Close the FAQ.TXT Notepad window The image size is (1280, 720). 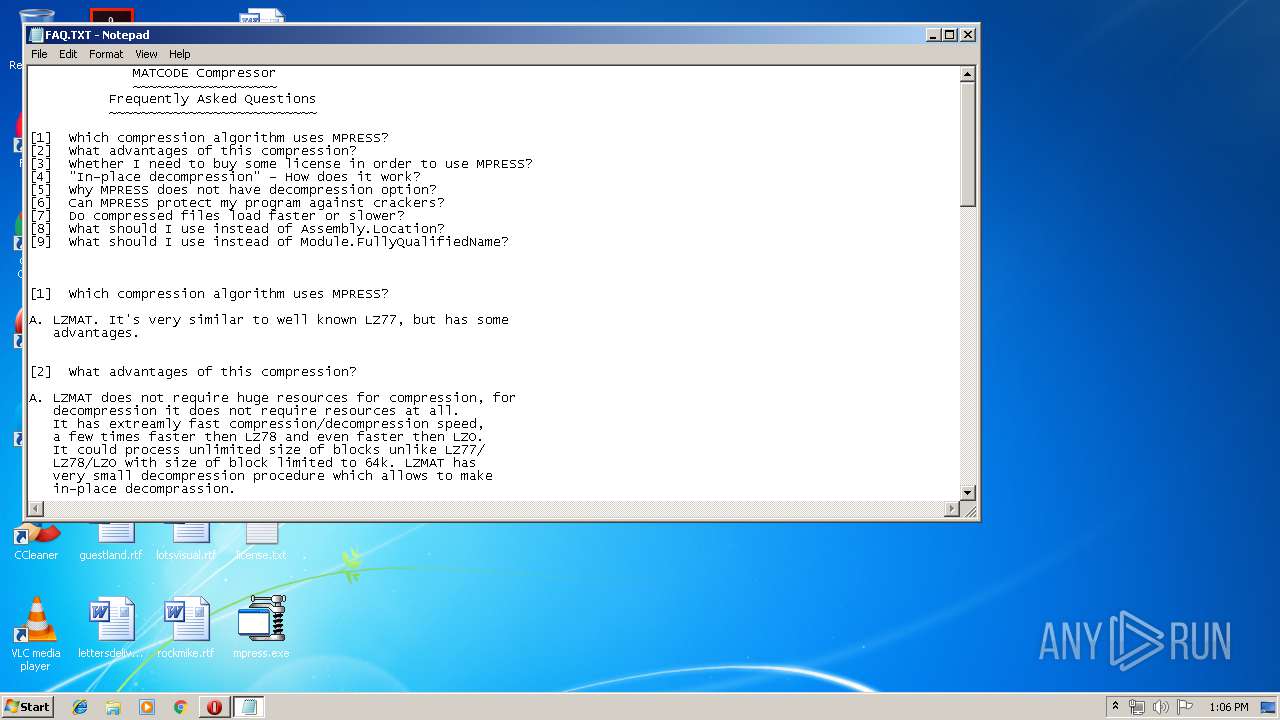coord(967,35)
